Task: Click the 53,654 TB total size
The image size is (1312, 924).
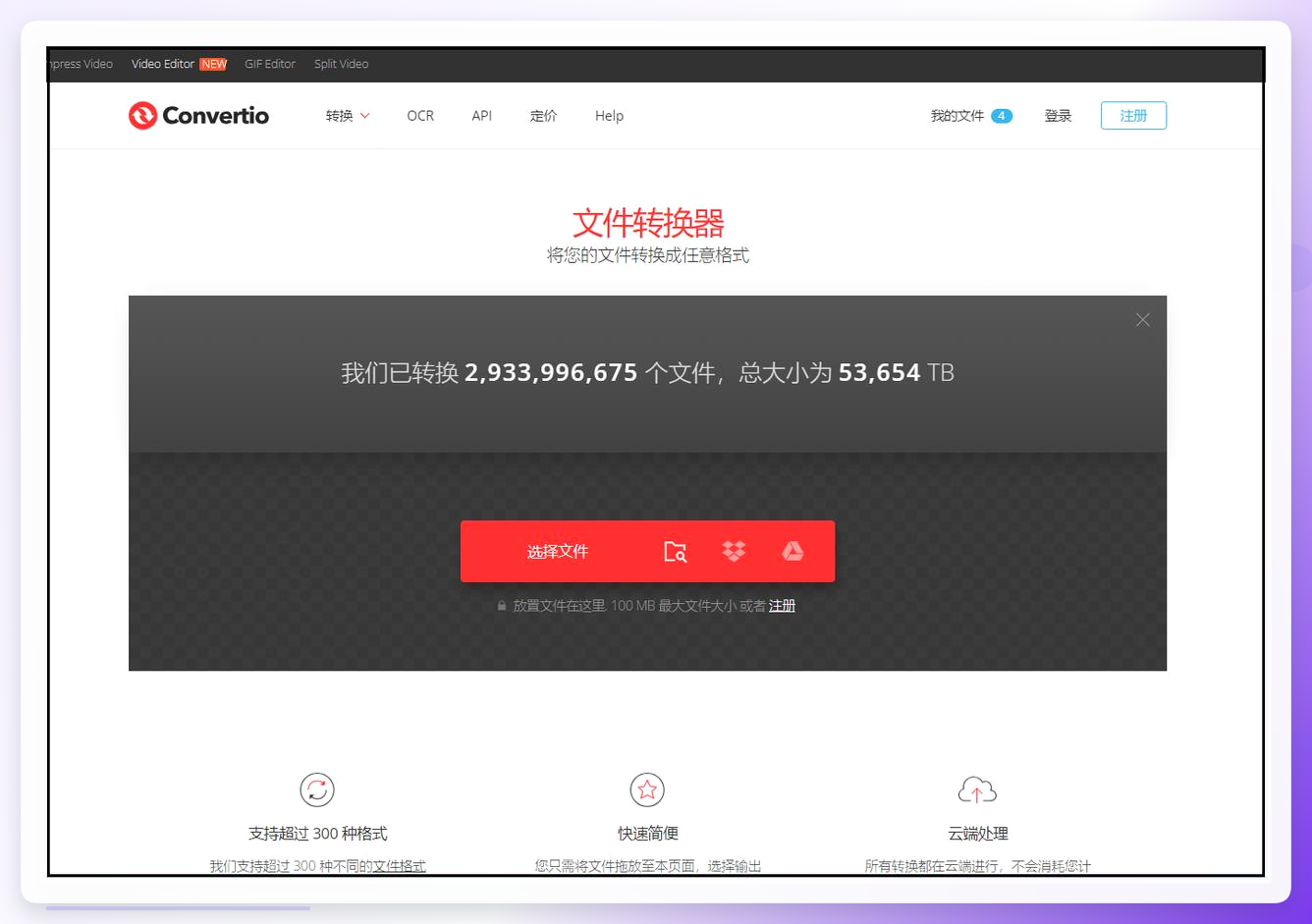Action: 896,373
